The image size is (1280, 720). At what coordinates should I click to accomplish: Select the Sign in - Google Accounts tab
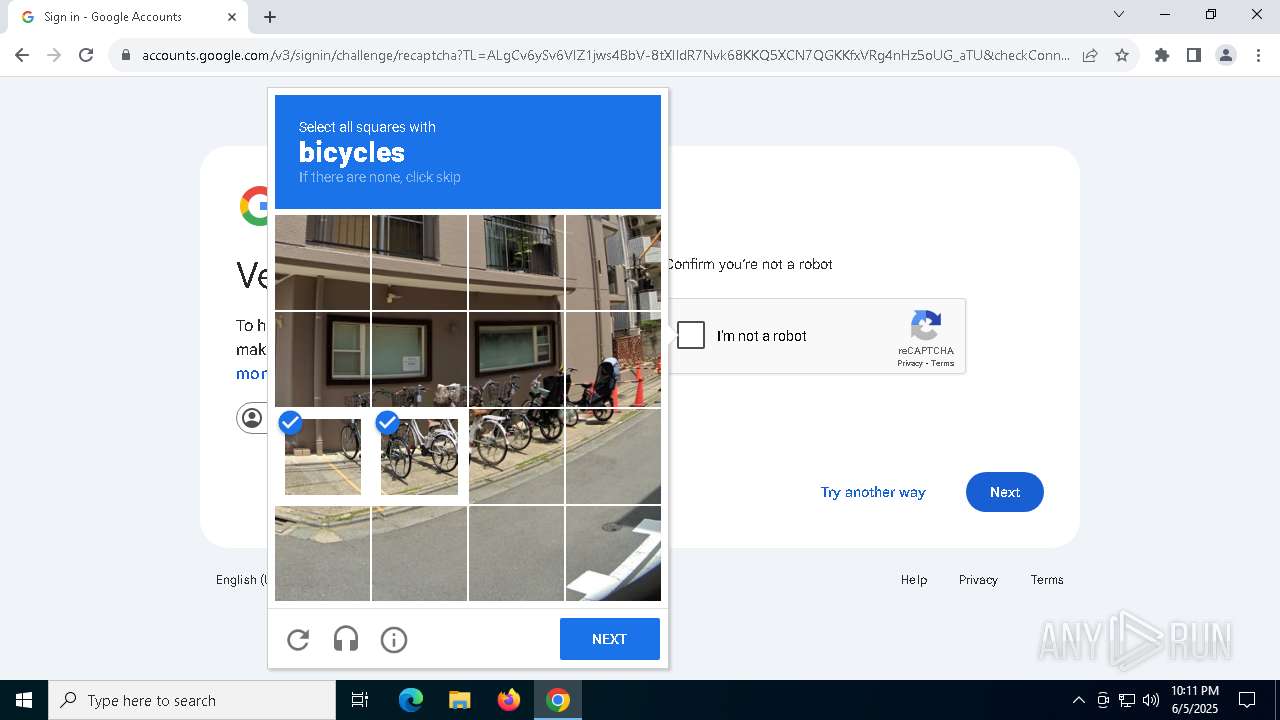(x=128, y=17)
